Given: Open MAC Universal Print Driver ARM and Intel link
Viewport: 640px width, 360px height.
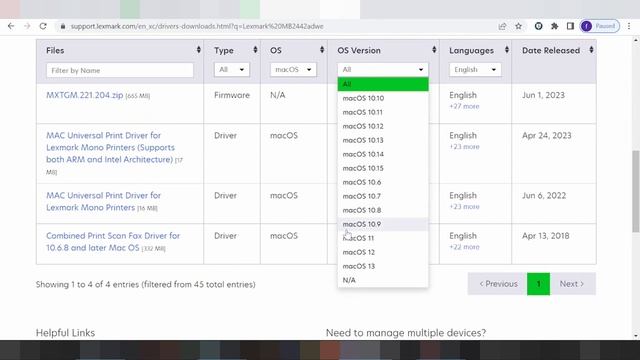Looking at the screenshot, I should [110, 147].
